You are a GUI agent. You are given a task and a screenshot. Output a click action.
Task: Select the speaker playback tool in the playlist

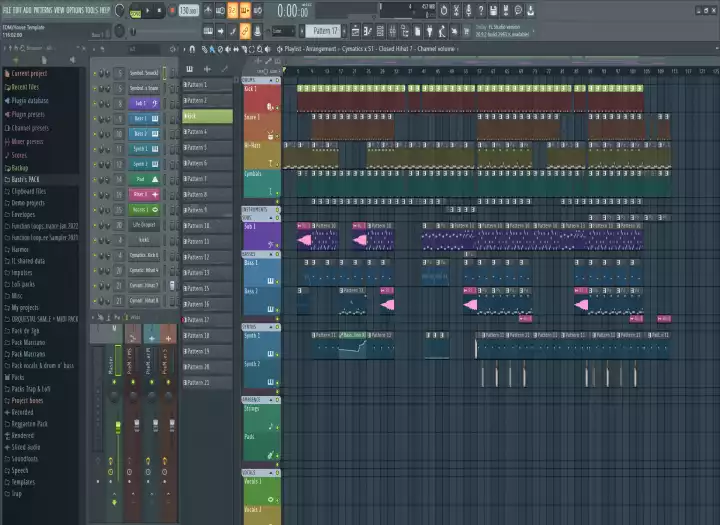[x=268, y=49]
